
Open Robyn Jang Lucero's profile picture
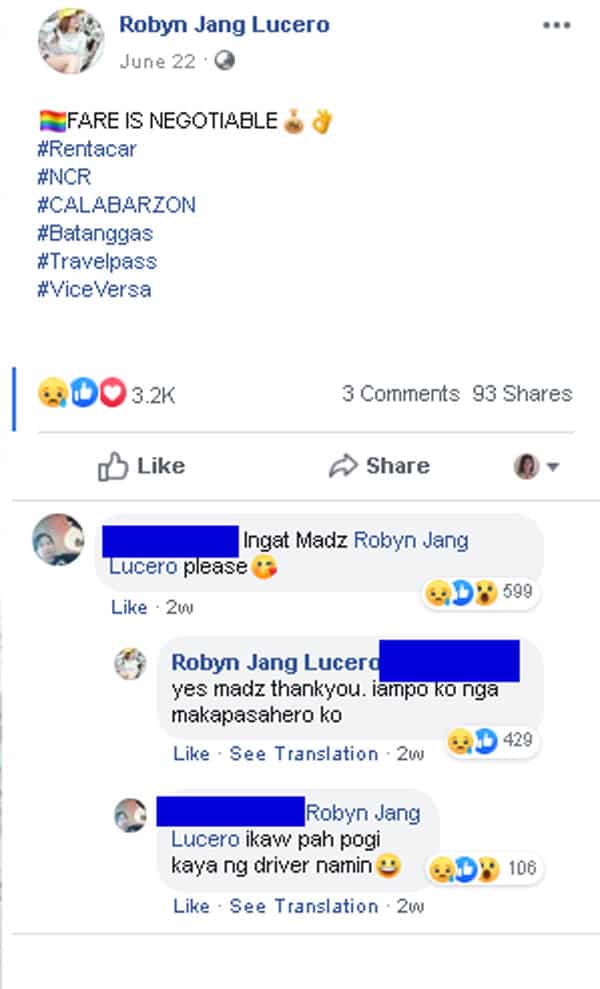(x=71, y=41)
